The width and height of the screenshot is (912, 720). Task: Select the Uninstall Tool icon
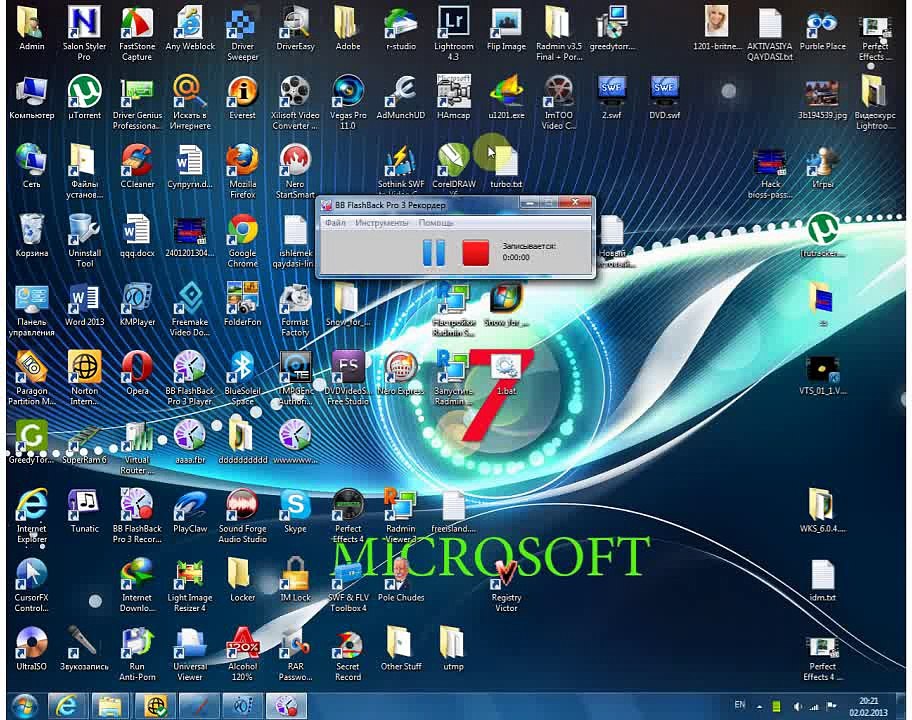[84, 241]
